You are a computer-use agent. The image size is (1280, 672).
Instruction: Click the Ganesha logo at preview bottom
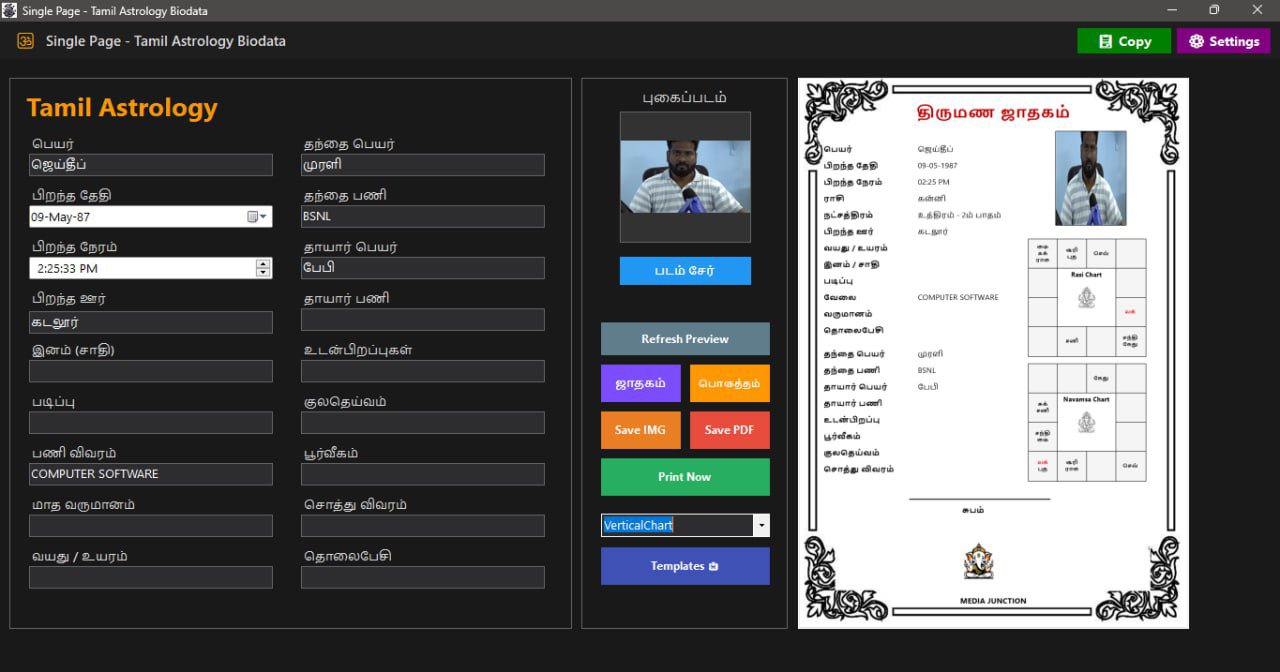pos(978,561)
